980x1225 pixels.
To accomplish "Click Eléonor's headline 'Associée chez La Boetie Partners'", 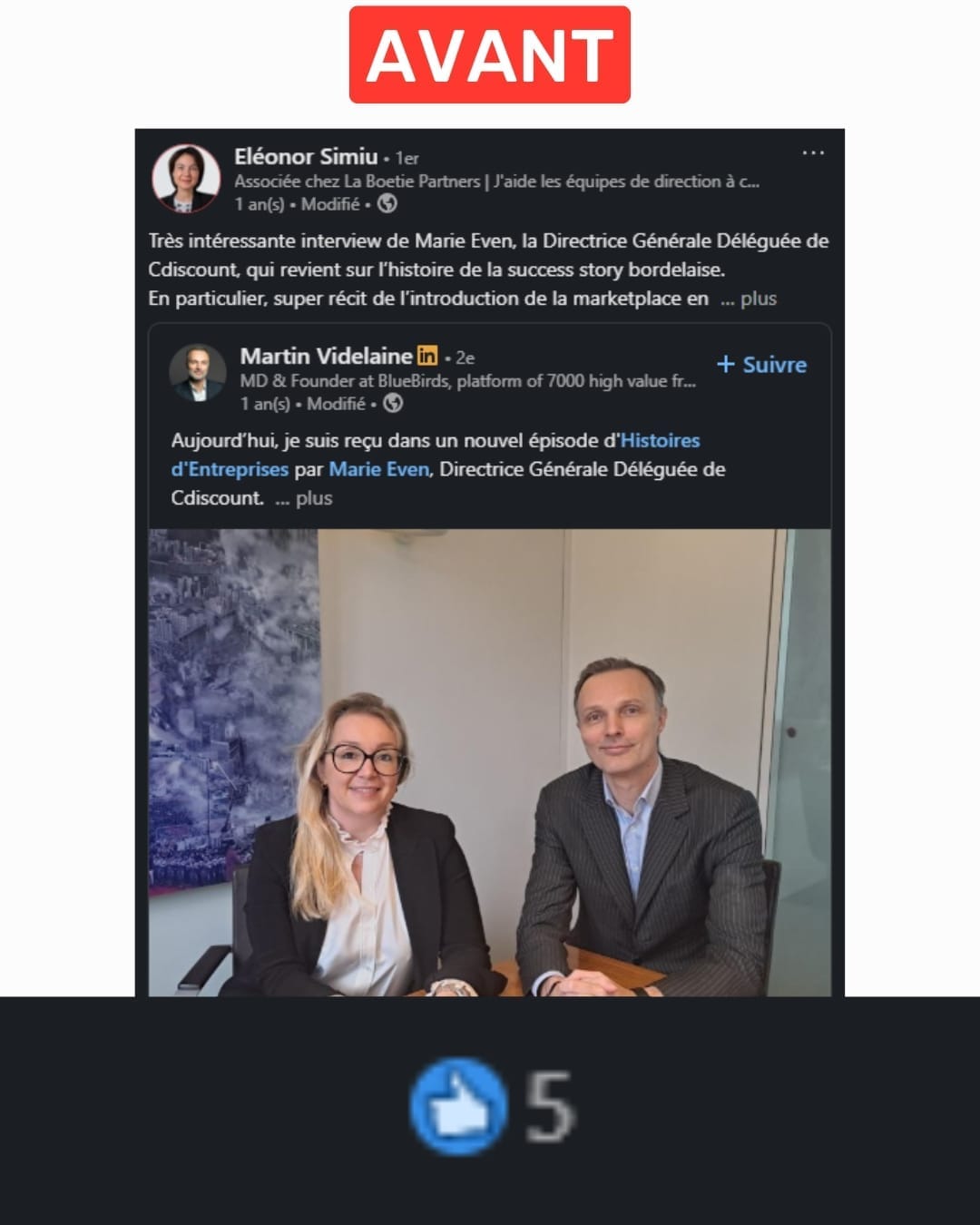I will click(x=358, y=181).
